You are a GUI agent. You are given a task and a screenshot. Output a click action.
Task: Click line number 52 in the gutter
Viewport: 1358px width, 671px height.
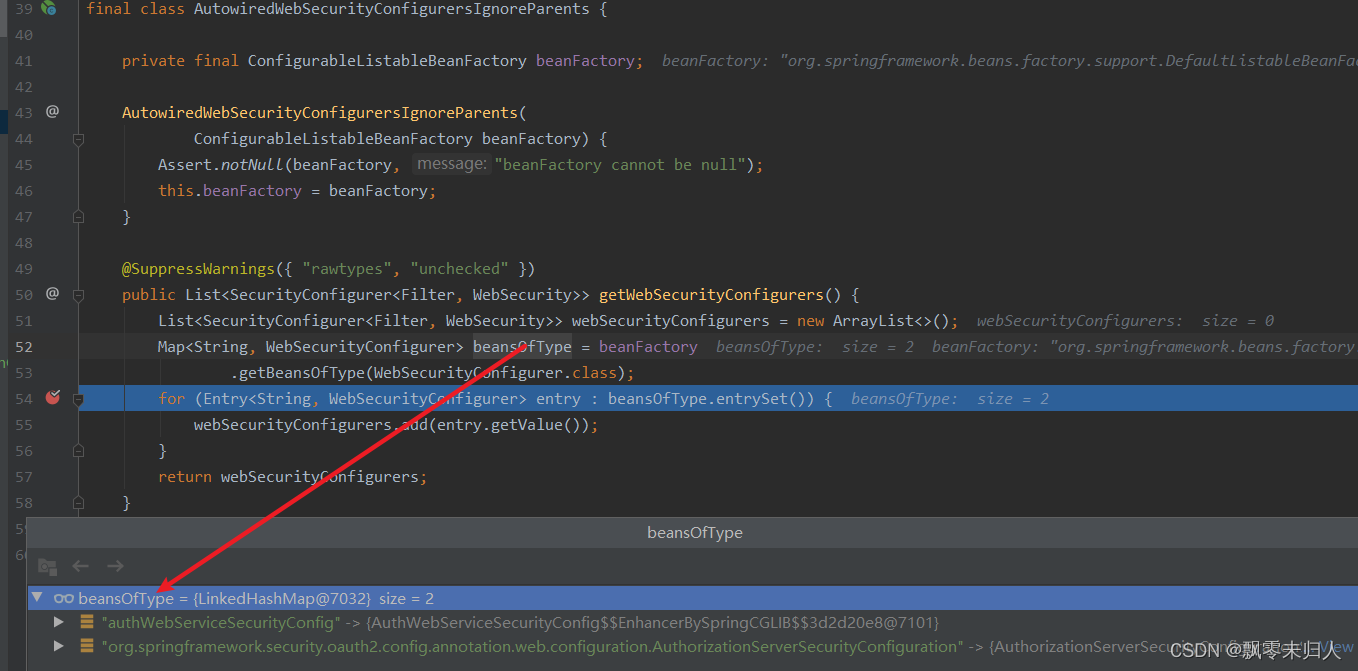pos(24,346)
